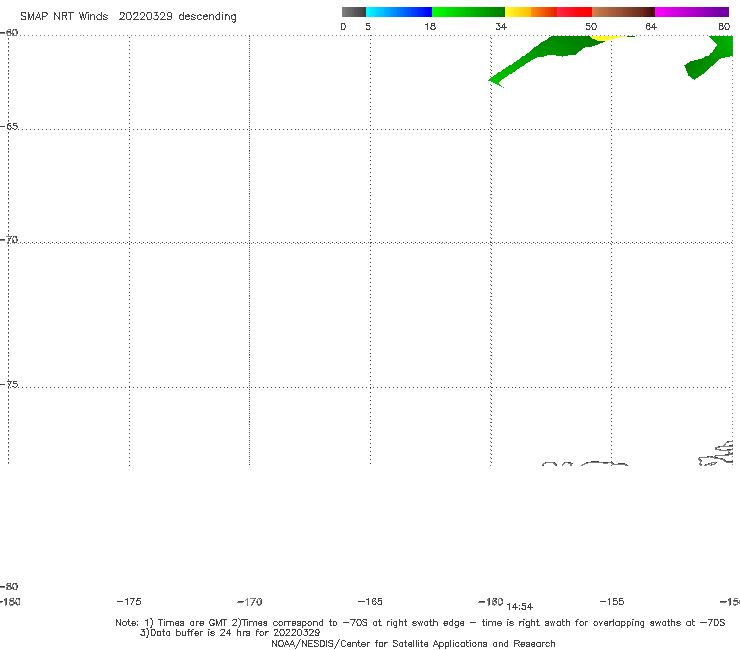Click the color bar label '34'
This screenshot has width=740, height=650.
pyautogui.click(x=501, y=26)
